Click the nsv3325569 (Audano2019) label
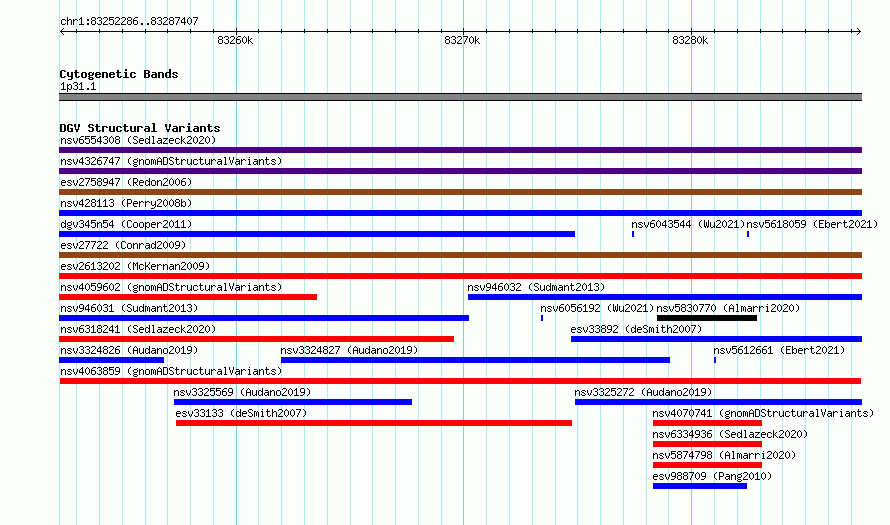Screen dimensions: 890x525 [242, 392]
